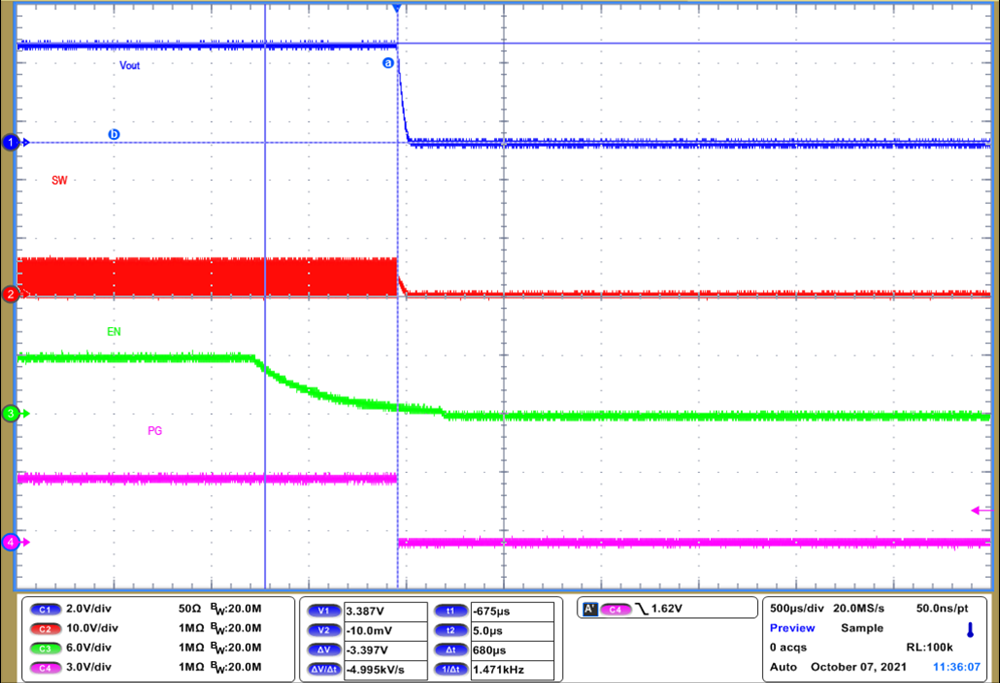Select the C2 channel badge
Viewport: 1000px width, 683px height.
click(45, 629)
